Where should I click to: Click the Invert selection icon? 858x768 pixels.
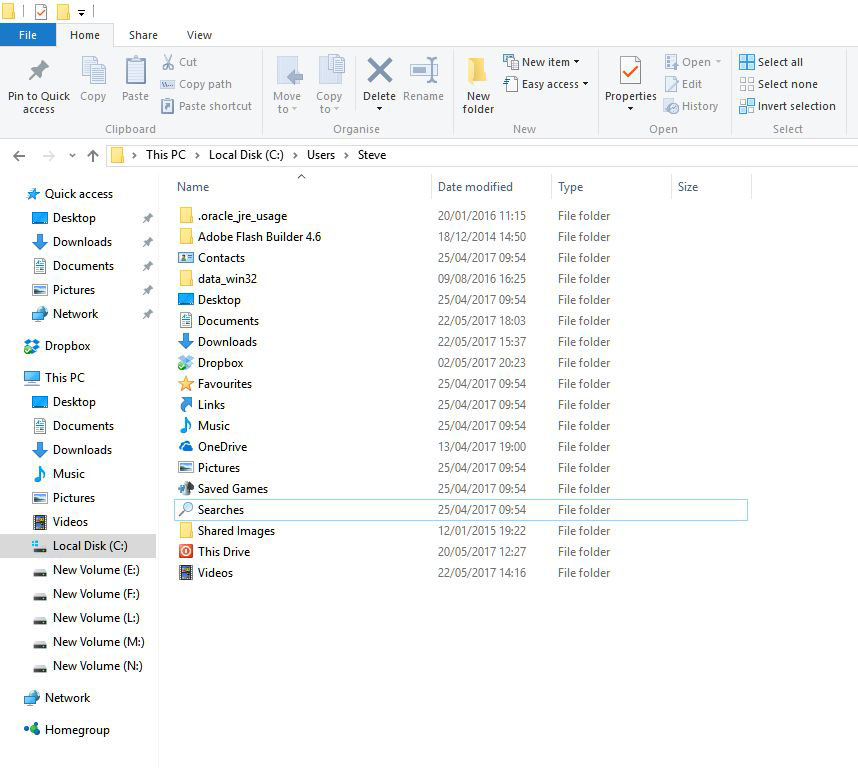click(746, 106)
